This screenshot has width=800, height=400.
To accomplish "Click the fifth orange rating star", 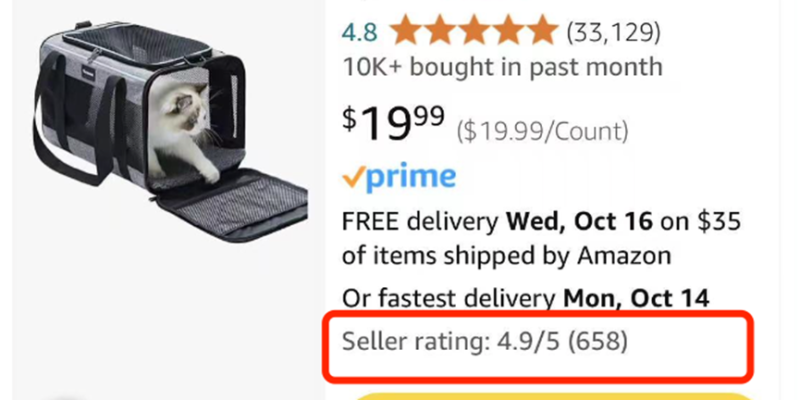I will pos(541,31).
